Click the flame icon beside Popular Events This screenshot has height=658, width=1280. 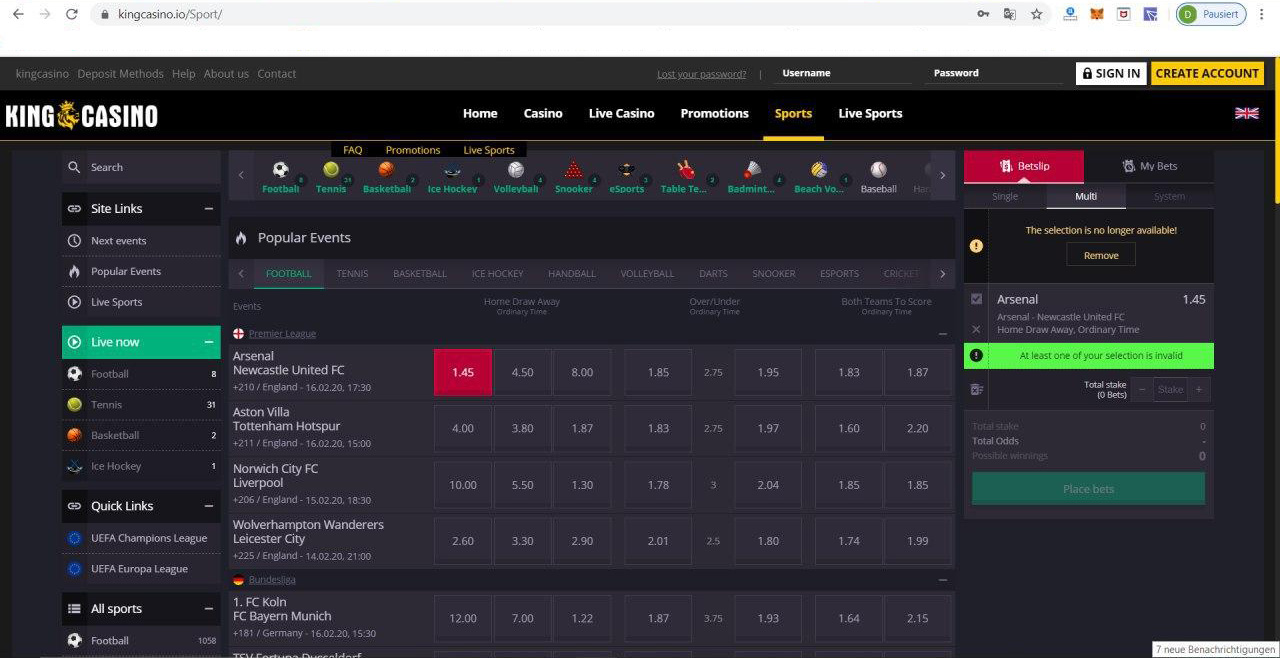click(x=74, y=272)
